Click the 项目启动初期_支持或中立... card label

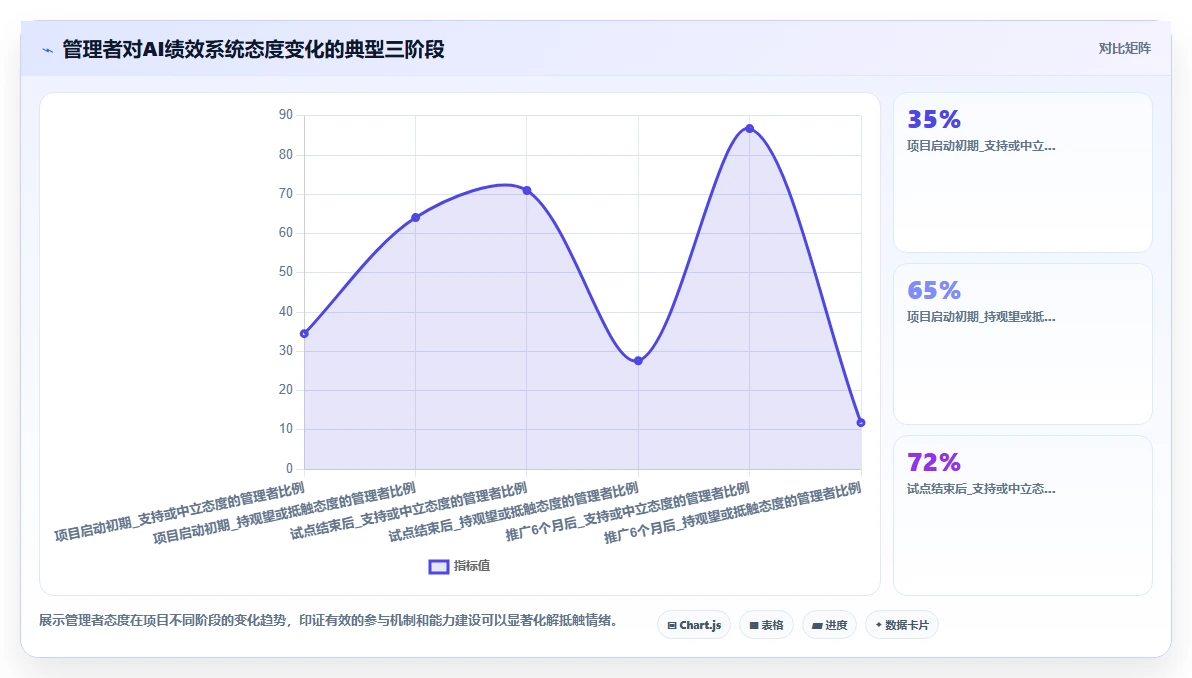pyautogui.click(x=981, y=146)
